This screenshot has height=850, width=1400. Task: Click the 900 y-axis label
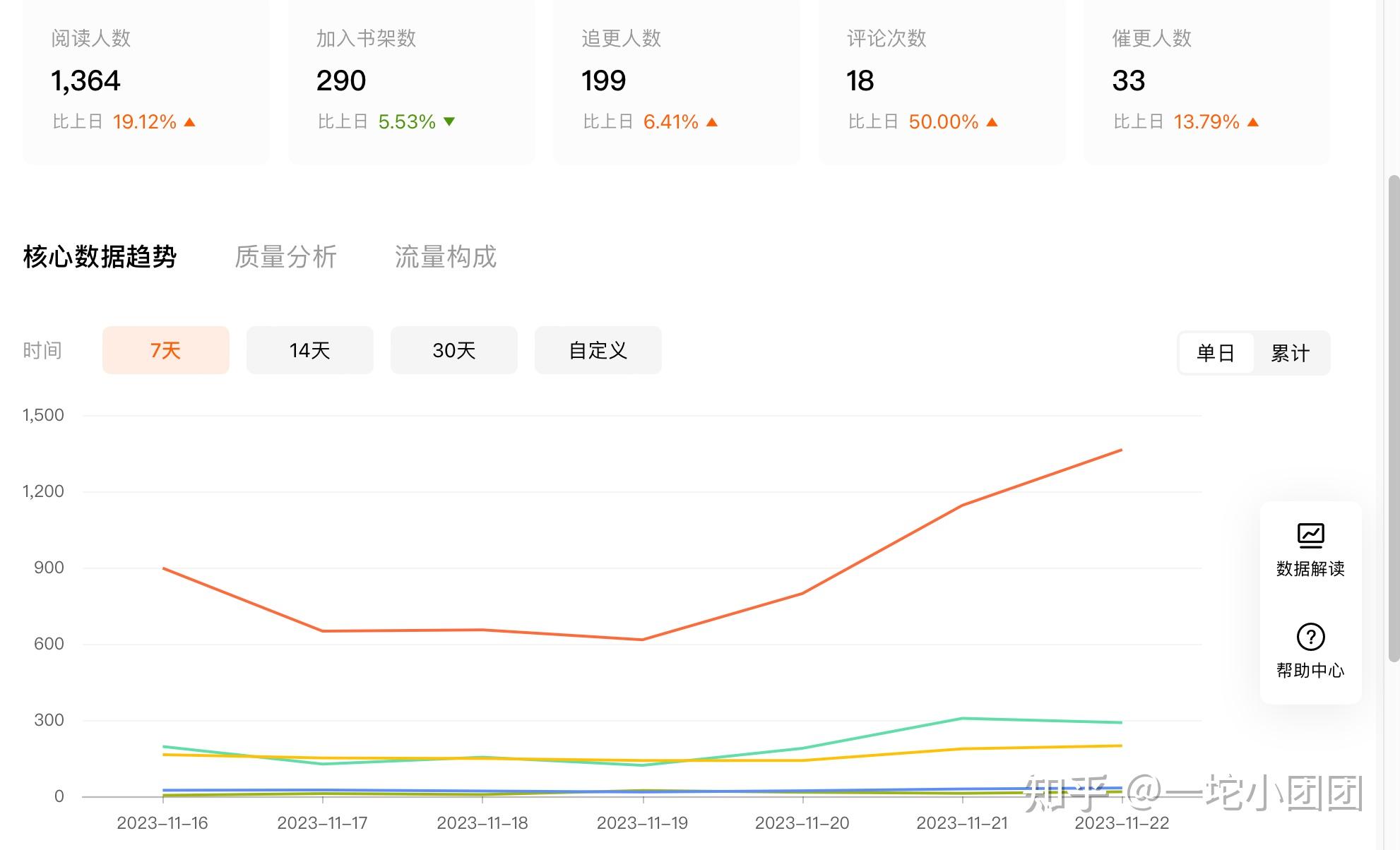tap(49, 568)
